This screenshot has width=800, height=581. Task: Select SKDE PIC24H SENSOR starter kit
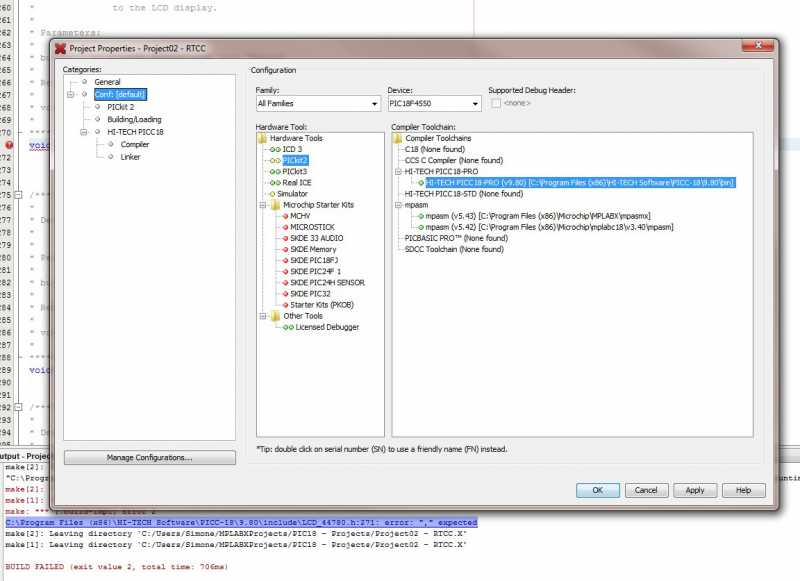tap(327, 283)
